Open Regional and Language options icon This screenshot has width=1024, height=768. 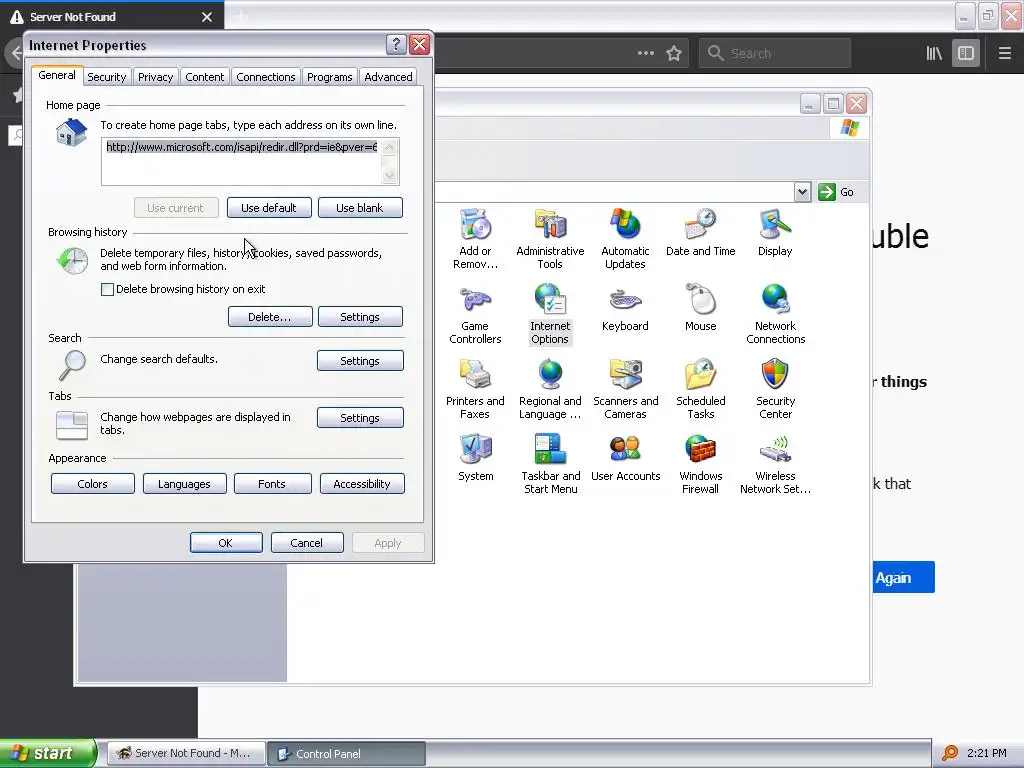(x=550, y=389)
